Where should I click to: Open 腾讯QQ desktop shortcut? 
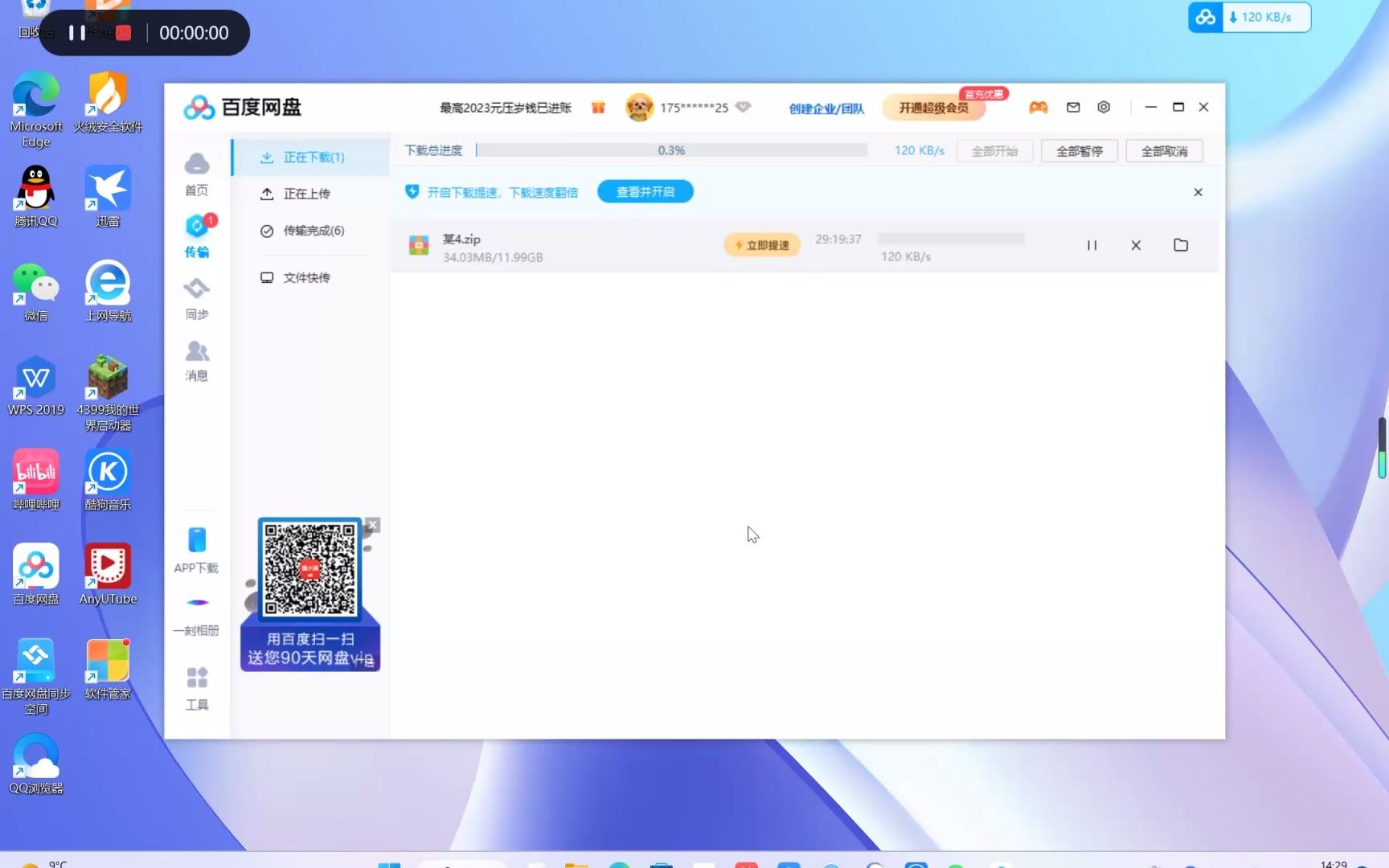35,197
